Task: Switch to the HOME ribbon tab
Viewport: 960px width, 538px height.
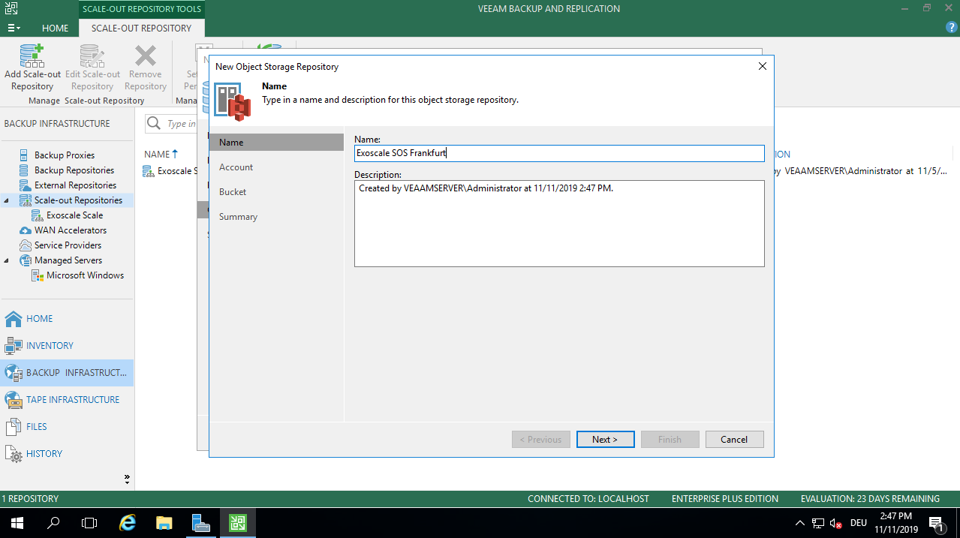Action: tap(55, 28)
